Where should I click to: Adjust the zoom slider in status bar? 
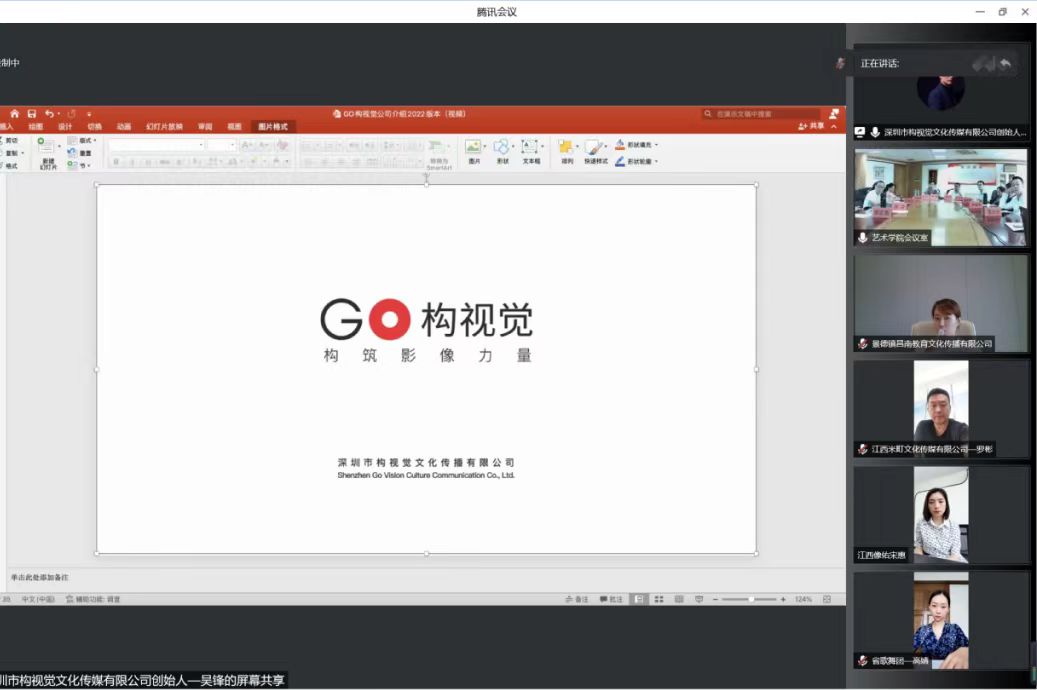click(x=749, y=599)
